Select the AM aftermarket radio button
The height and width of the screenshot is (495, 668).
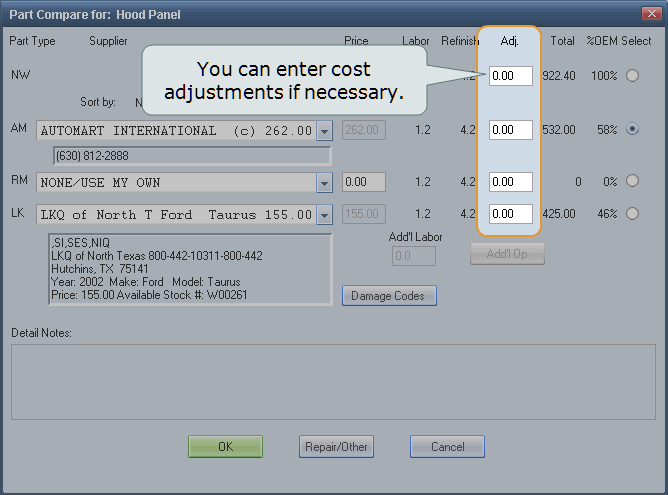click(631, 129)
